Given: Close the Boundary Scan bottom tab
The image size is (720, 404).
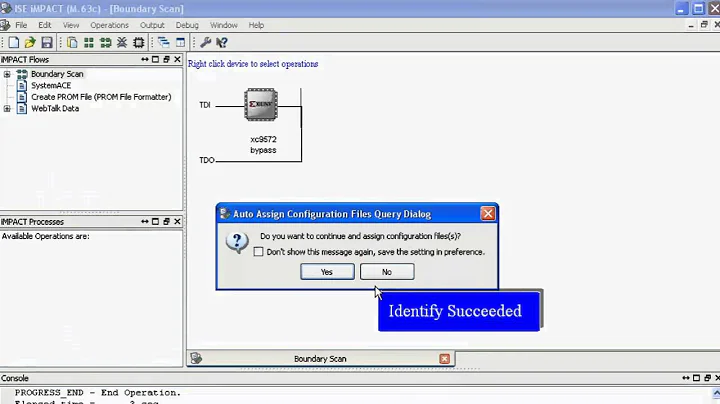Looking at the screenshot, I should coord(444,359).
